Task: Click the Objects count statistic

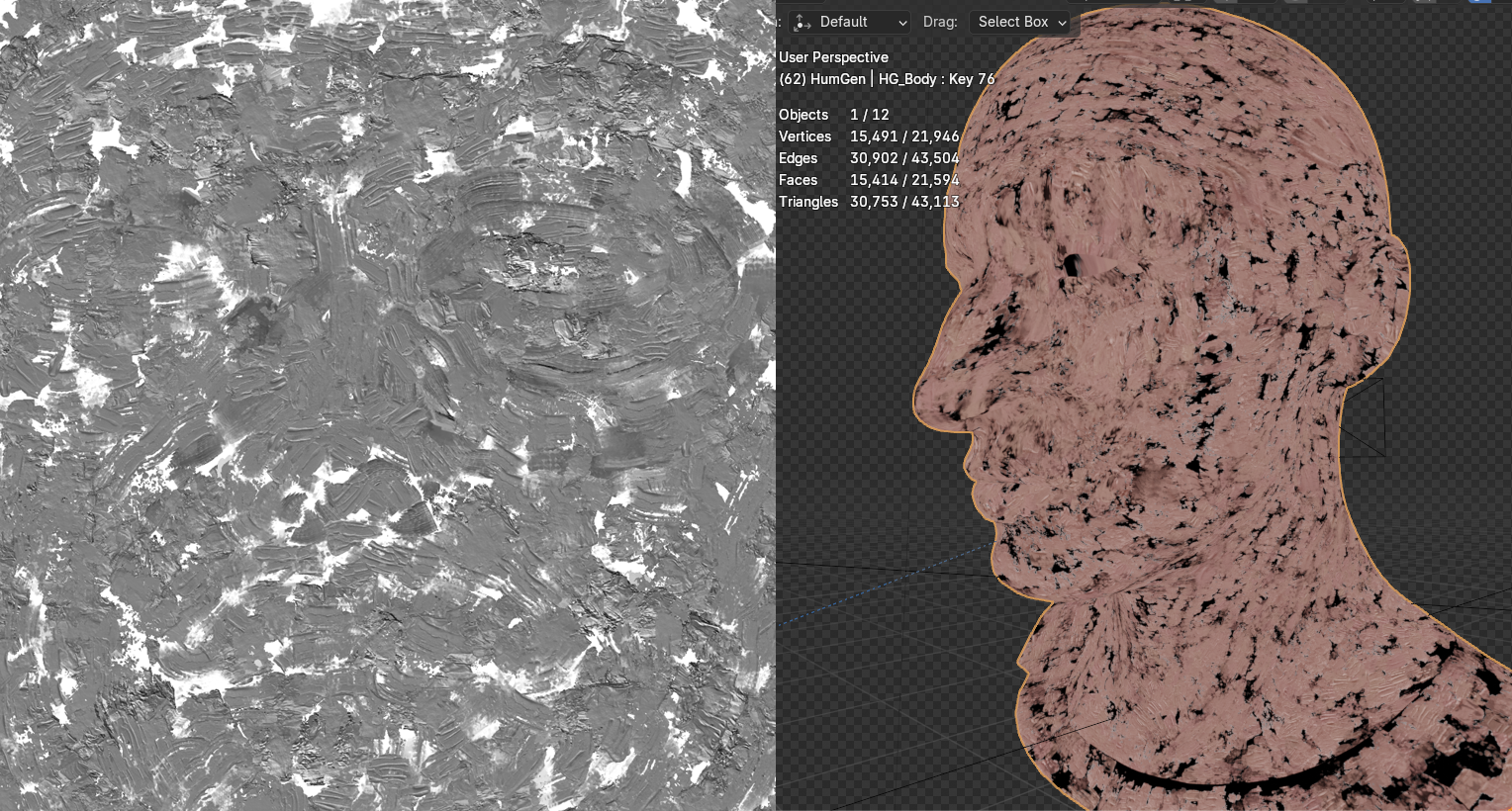Action: coord(869,115)
